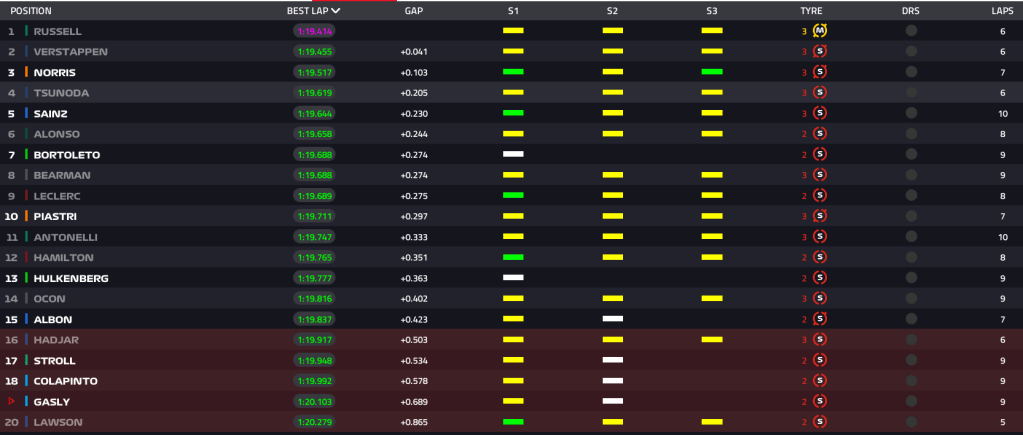The width and height of the screenshot is (1023, 435).
Task: Click the LAPS column header
Action: [x=1002, y=11]
